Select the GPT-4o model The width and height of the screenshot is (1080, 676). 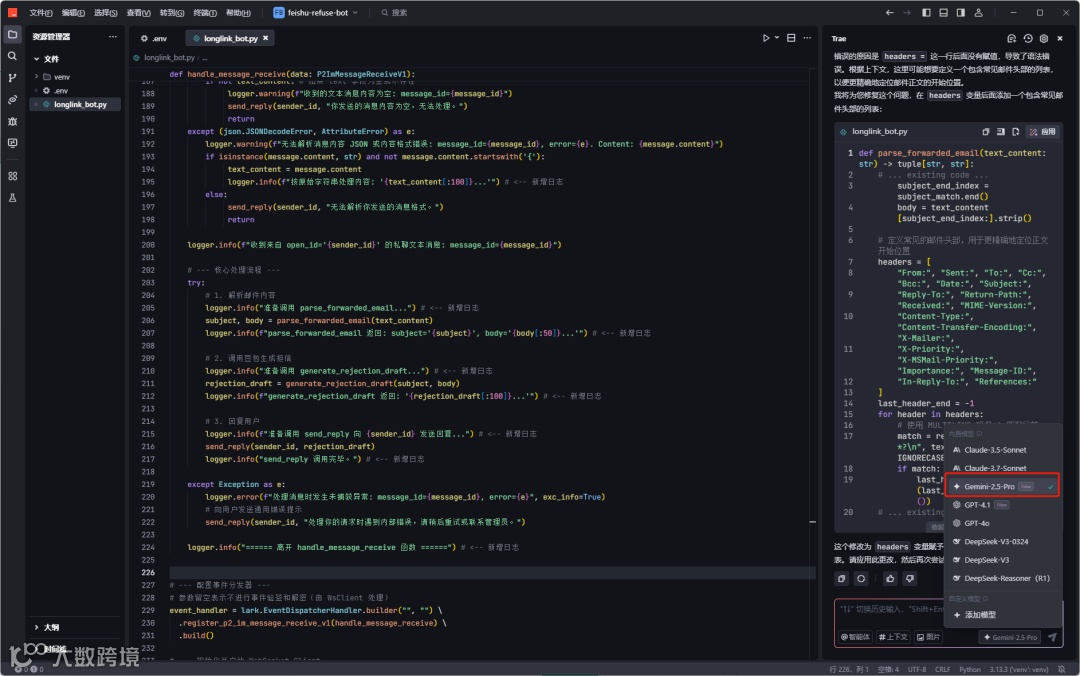(x=1001, y=523)
